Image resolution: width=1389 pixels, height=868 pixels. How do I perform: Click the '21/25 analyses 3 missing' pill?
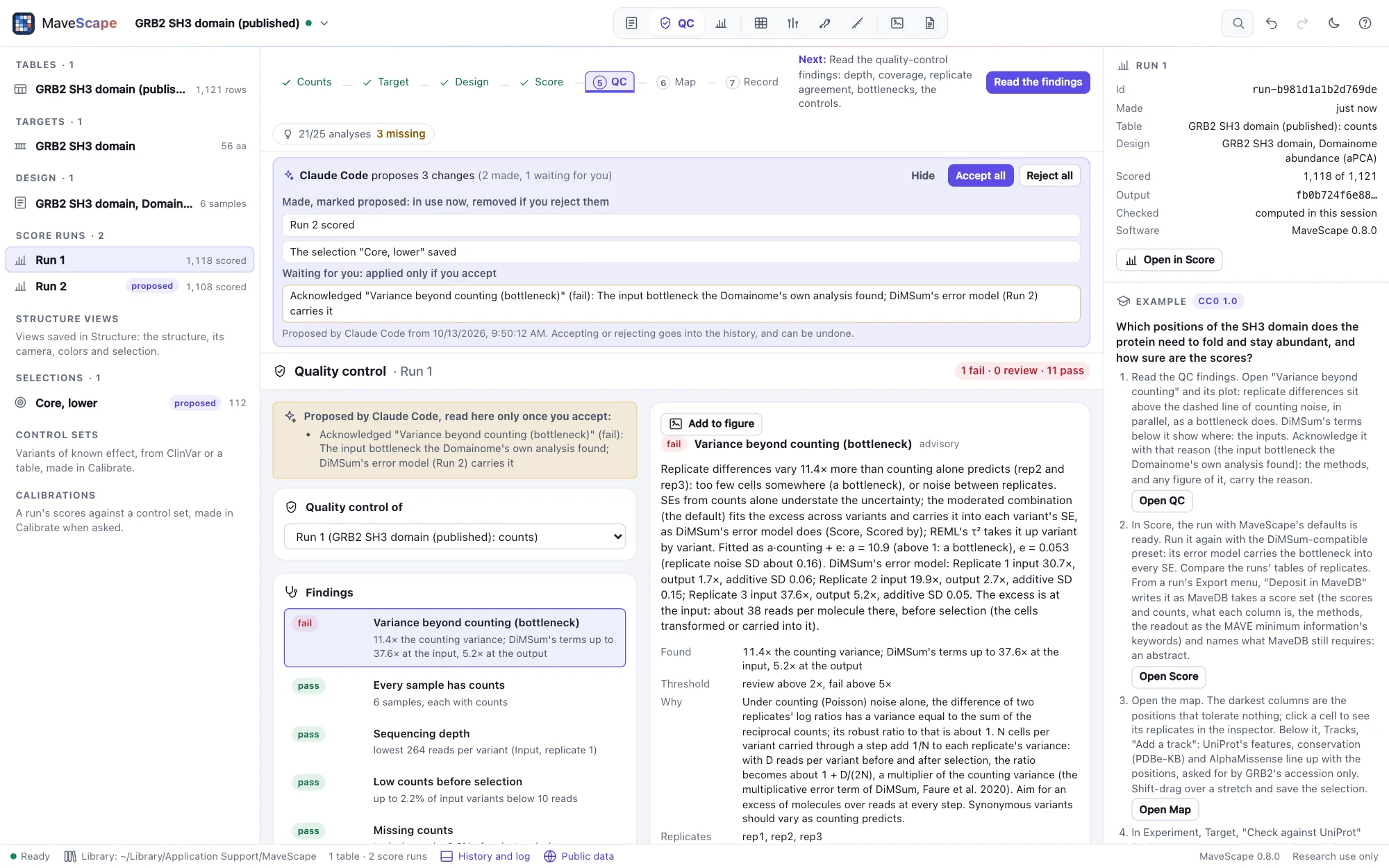354,134
